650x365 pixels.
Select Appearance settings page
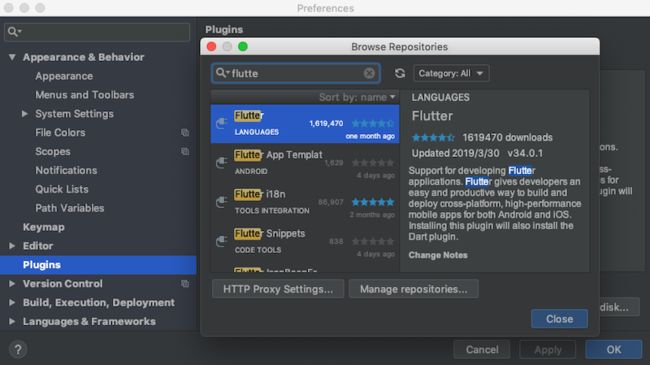click(x=64, y=76)
